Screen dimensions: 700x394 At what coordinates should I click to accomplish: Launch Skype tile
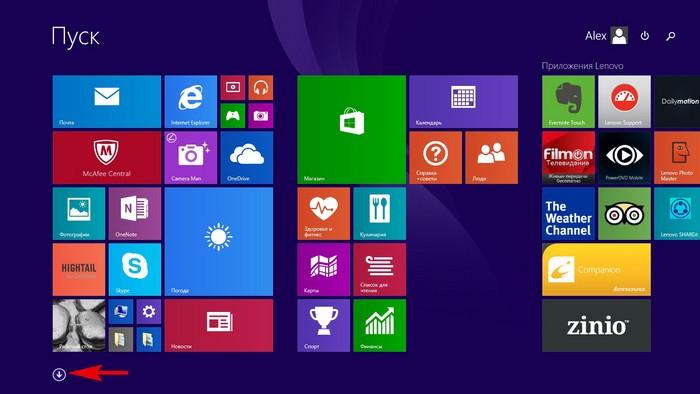(x=135, y=270)
